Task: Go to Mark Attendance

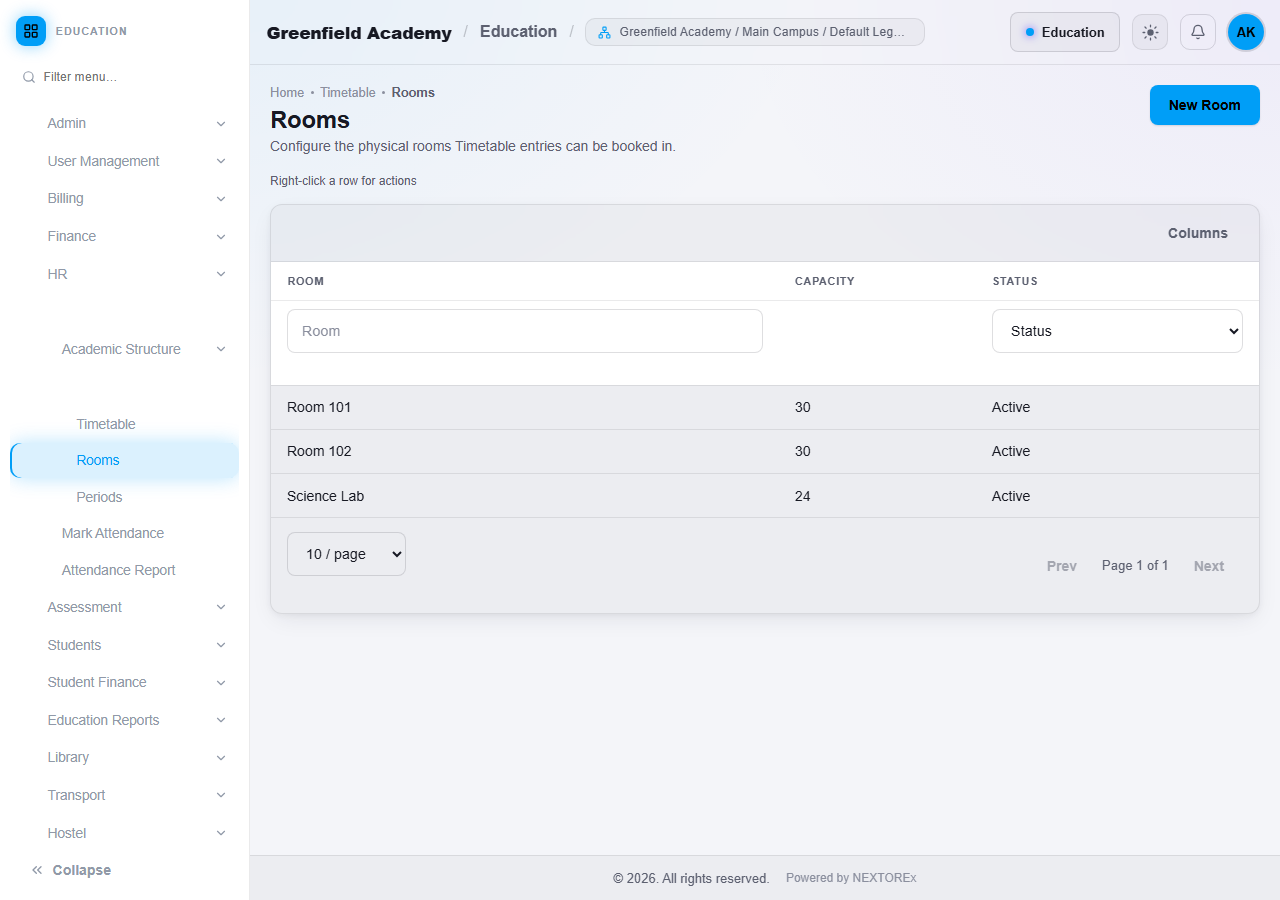Action: [113, 533]
